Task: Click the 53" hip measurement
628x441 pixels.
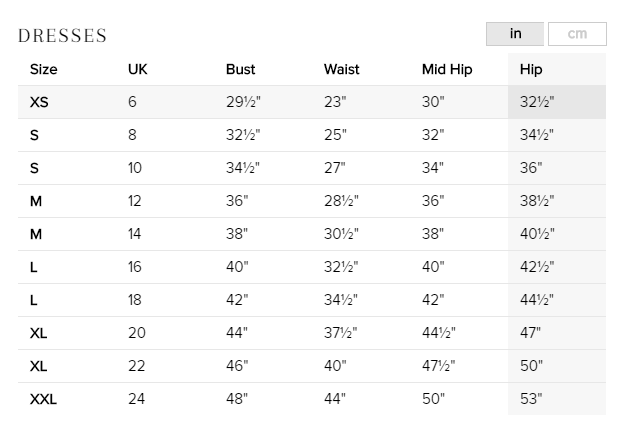Action: [531, 399]
